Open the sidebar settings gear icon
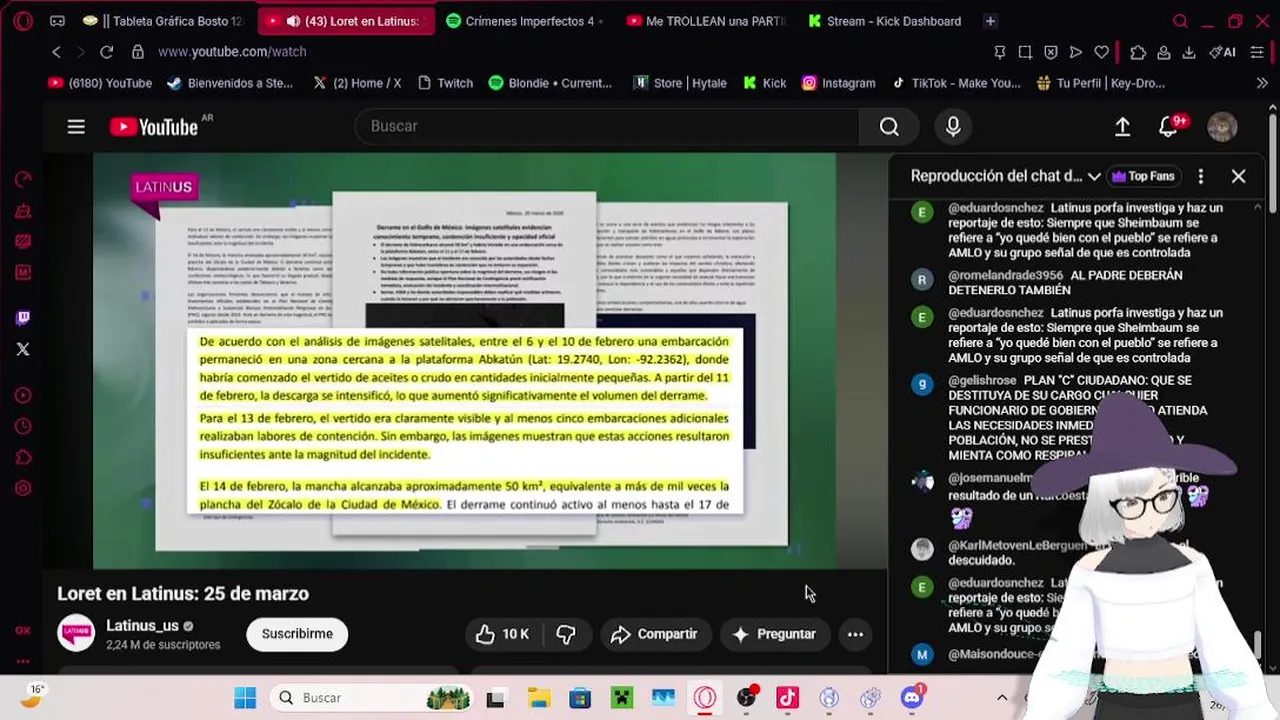 tap(23, 489)
